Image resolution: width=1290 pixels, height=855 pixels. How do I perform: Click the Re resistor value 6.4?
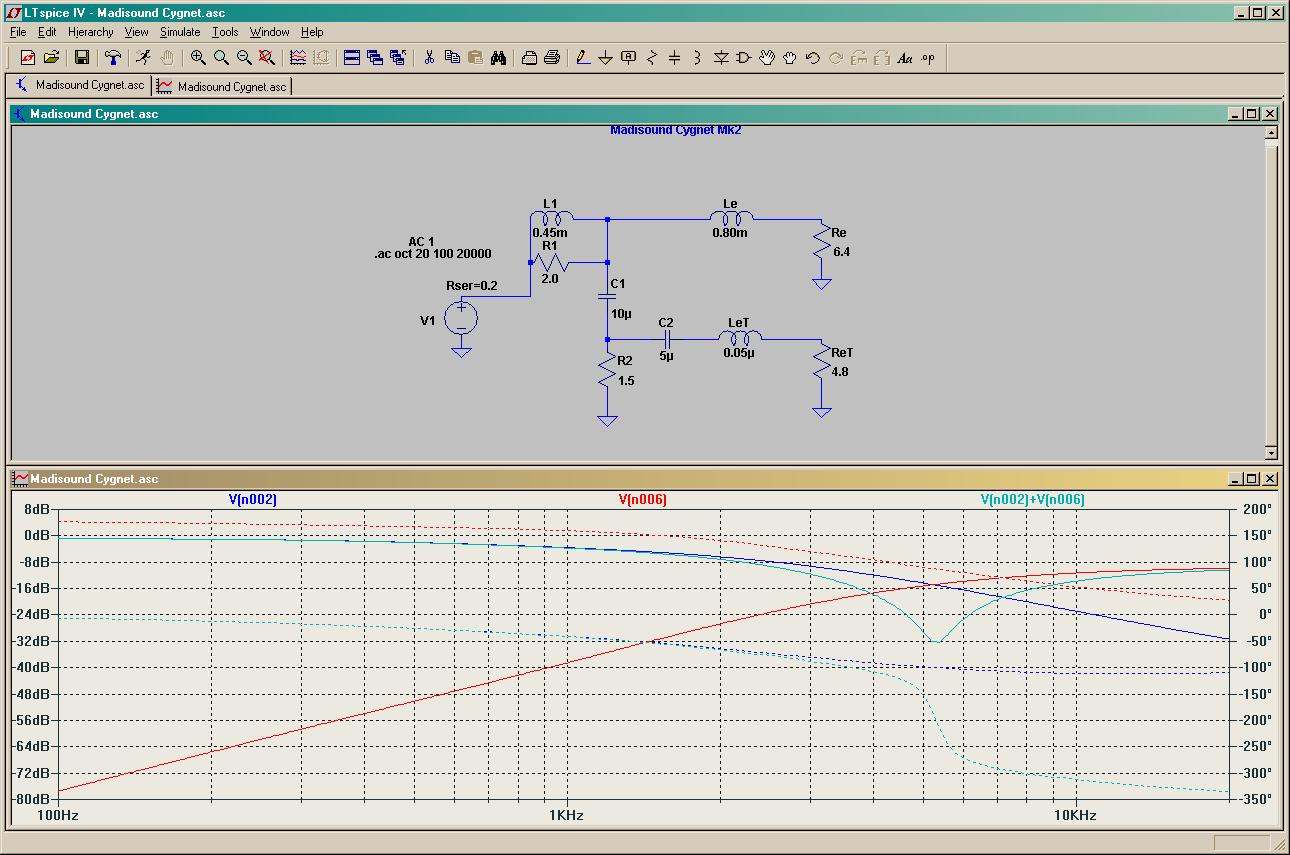click(841, 252)
